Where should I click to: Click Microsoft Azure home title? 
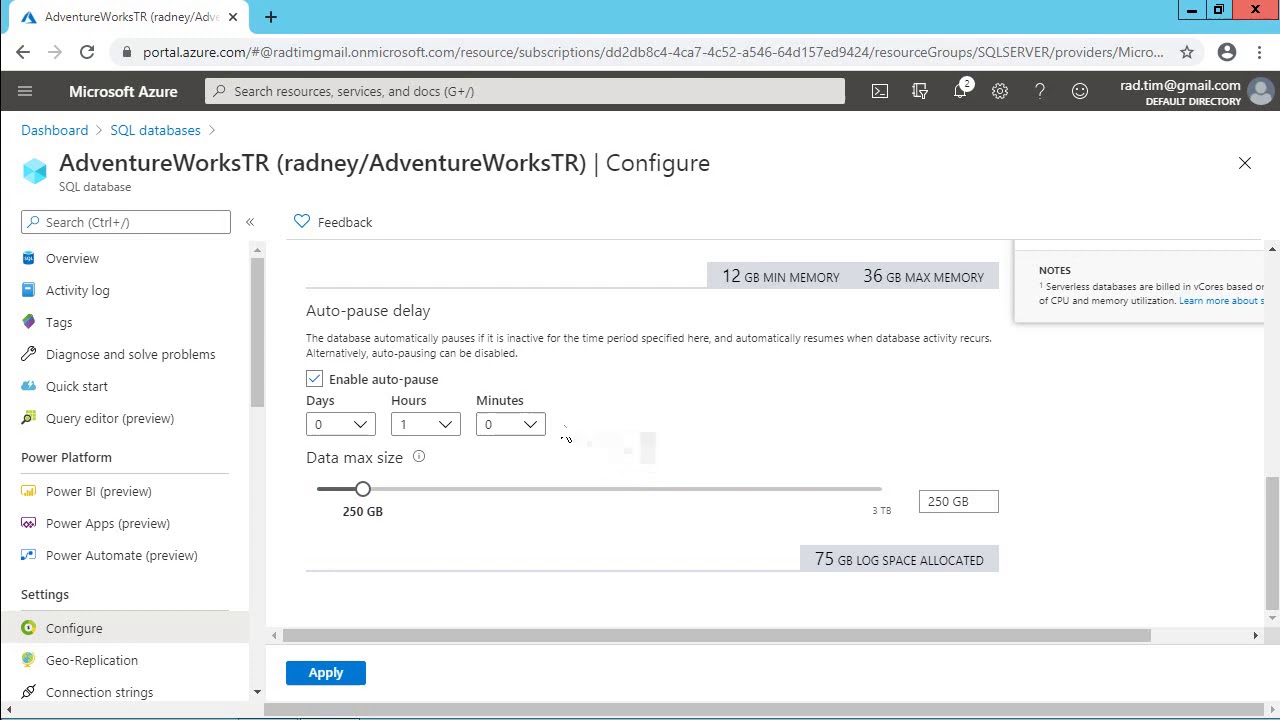click(x=123, y=91)
